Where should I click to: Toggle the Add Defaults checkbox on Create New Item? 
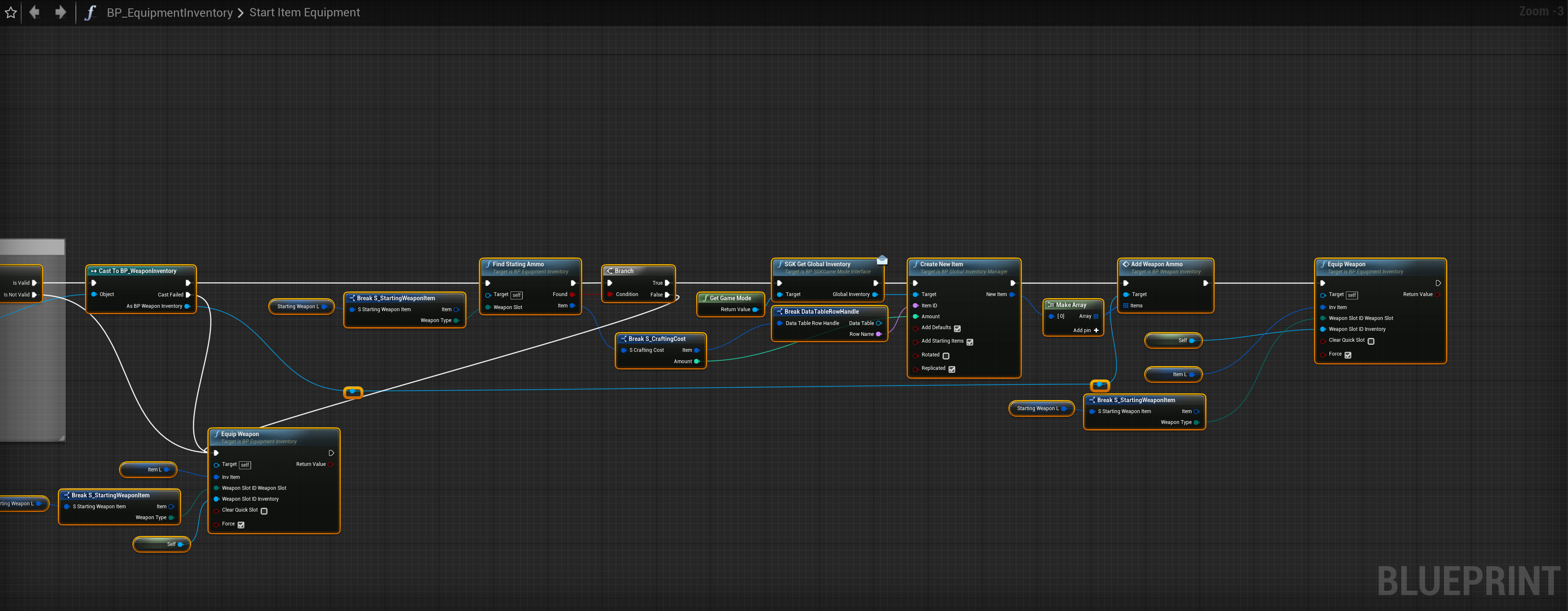957,328
